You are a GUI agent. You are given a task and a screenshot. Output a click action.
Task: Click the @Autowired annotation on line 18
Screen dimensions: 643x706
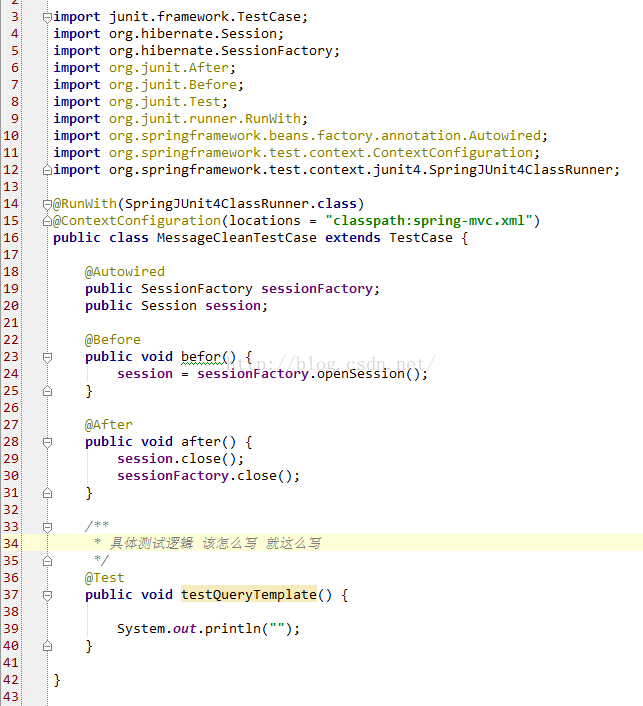(x=124, y=272)
